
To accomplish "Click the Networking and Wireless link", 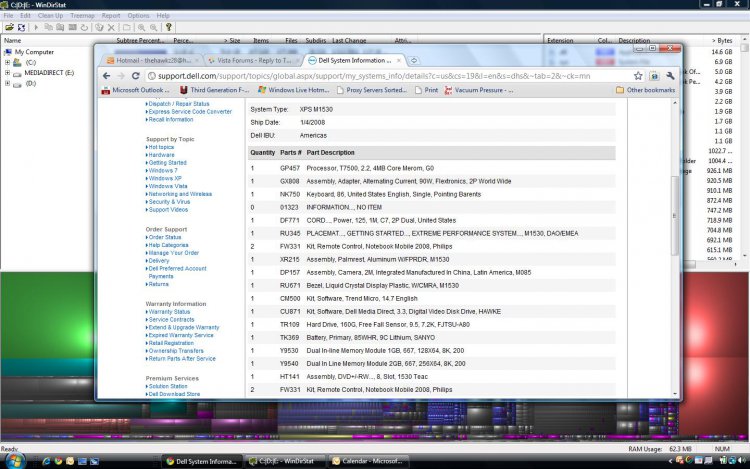I will pos(180,194).
